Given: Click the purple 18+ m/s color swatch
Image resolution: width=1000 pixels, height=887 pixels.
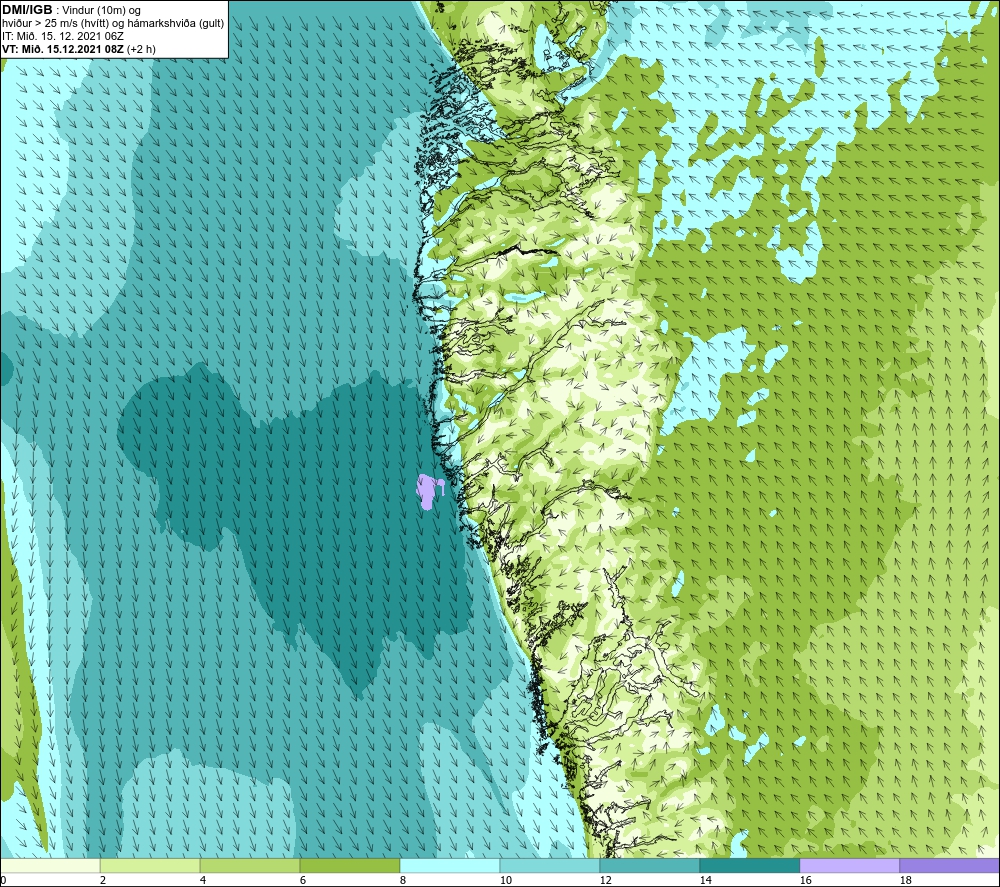Looking at the screenshot, I should tap(949, 865).
